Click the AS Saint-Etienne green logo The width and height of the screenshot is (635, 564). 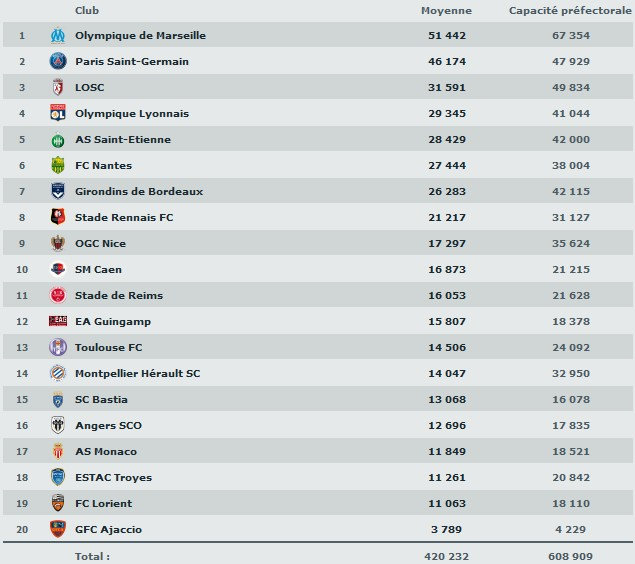[57, 139]
